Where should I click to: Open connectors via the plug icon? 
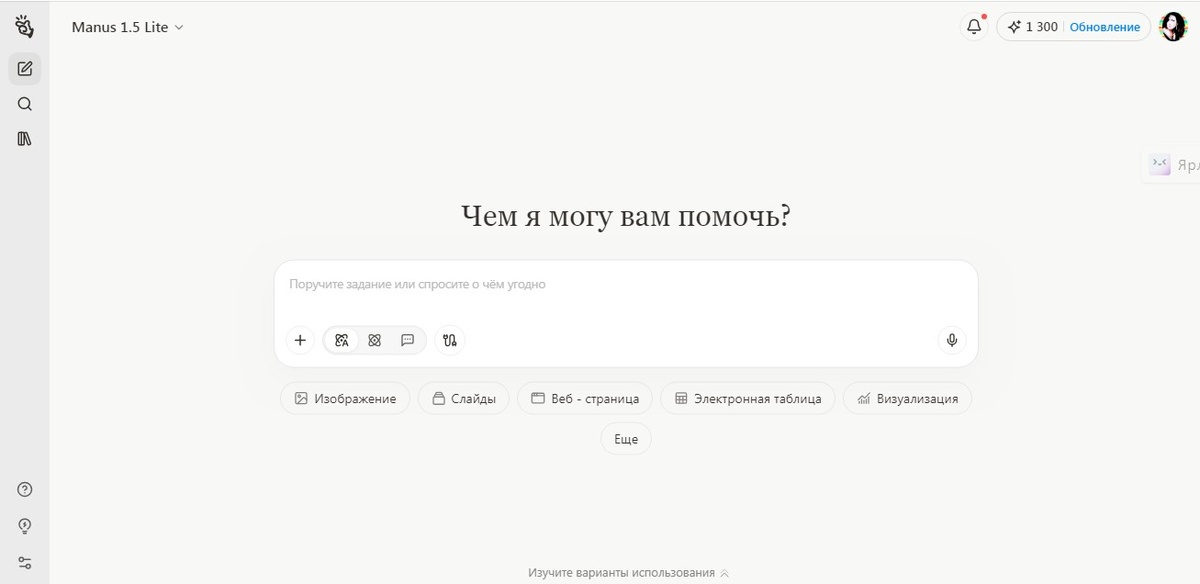point(450,340)
